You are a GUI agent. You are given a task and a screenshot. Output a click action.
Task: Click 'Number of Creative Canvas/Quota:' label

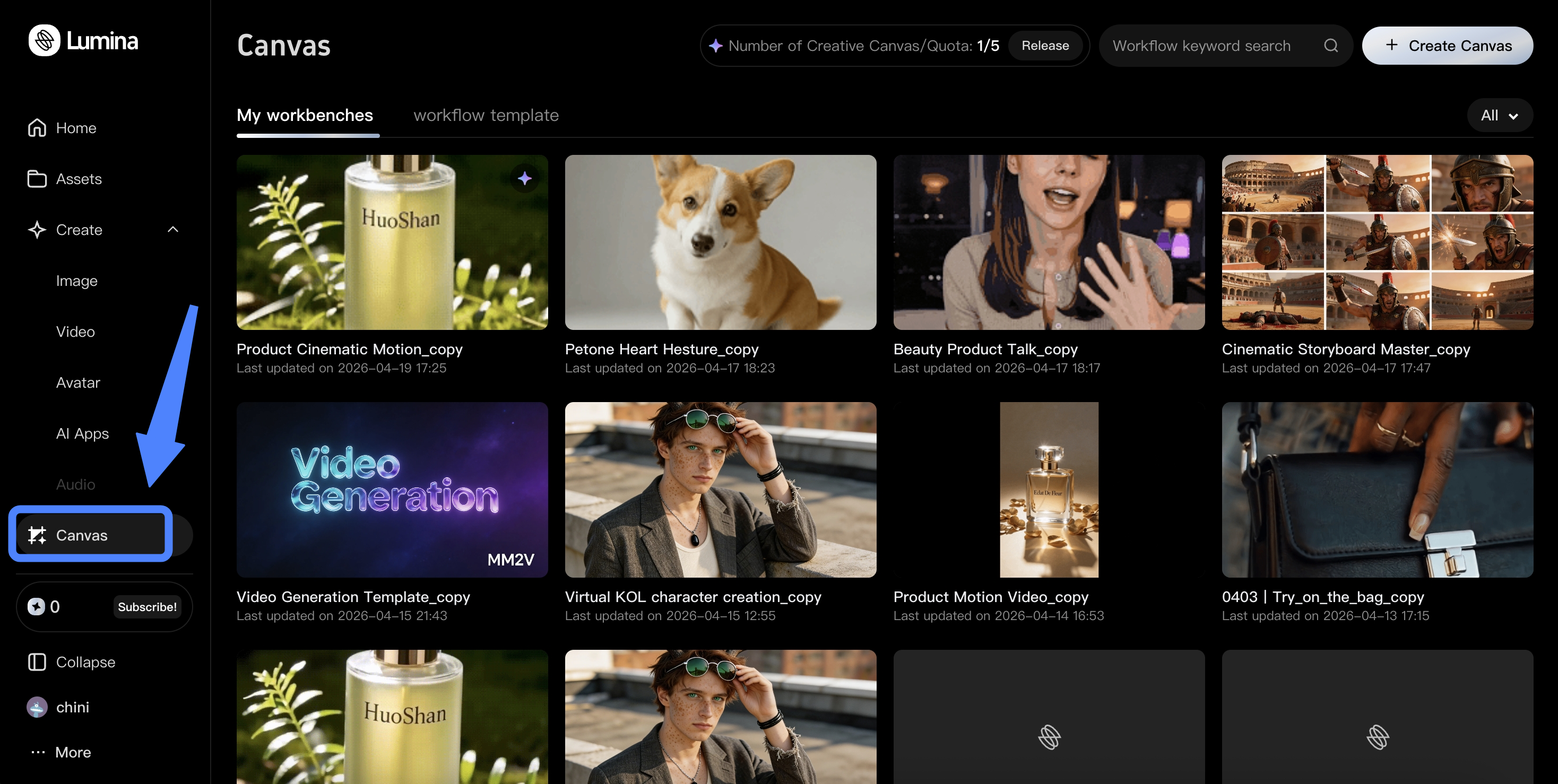[x=850, y=45]
